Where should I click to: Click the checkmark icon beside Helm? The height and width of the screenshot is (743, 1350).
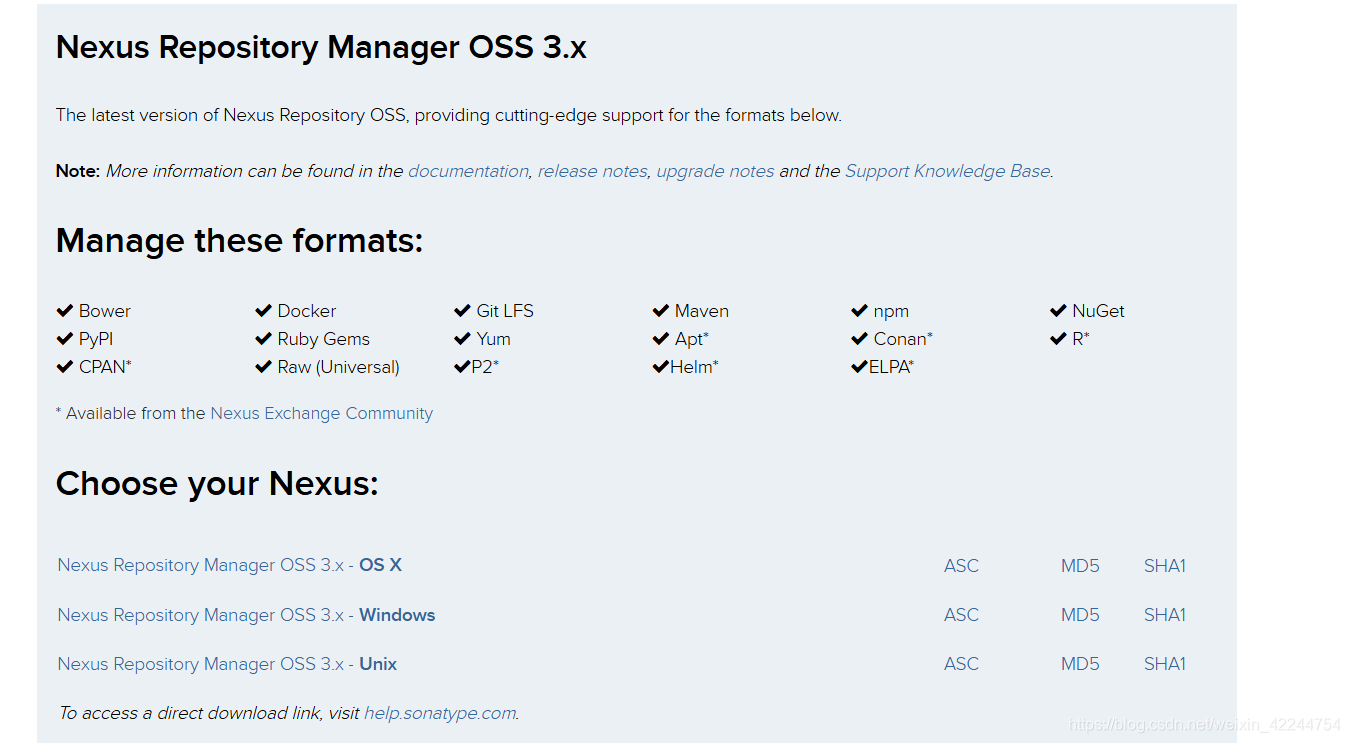(x=661, y=367)
